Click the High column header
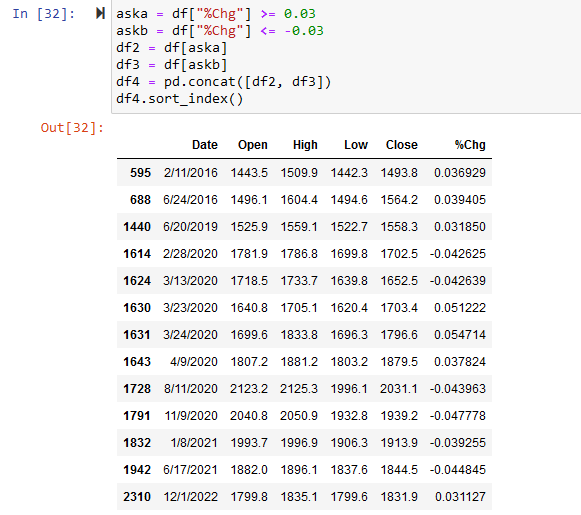Viewport: 581px width, 515px height. pyautogui.click(x=305, y=145)
